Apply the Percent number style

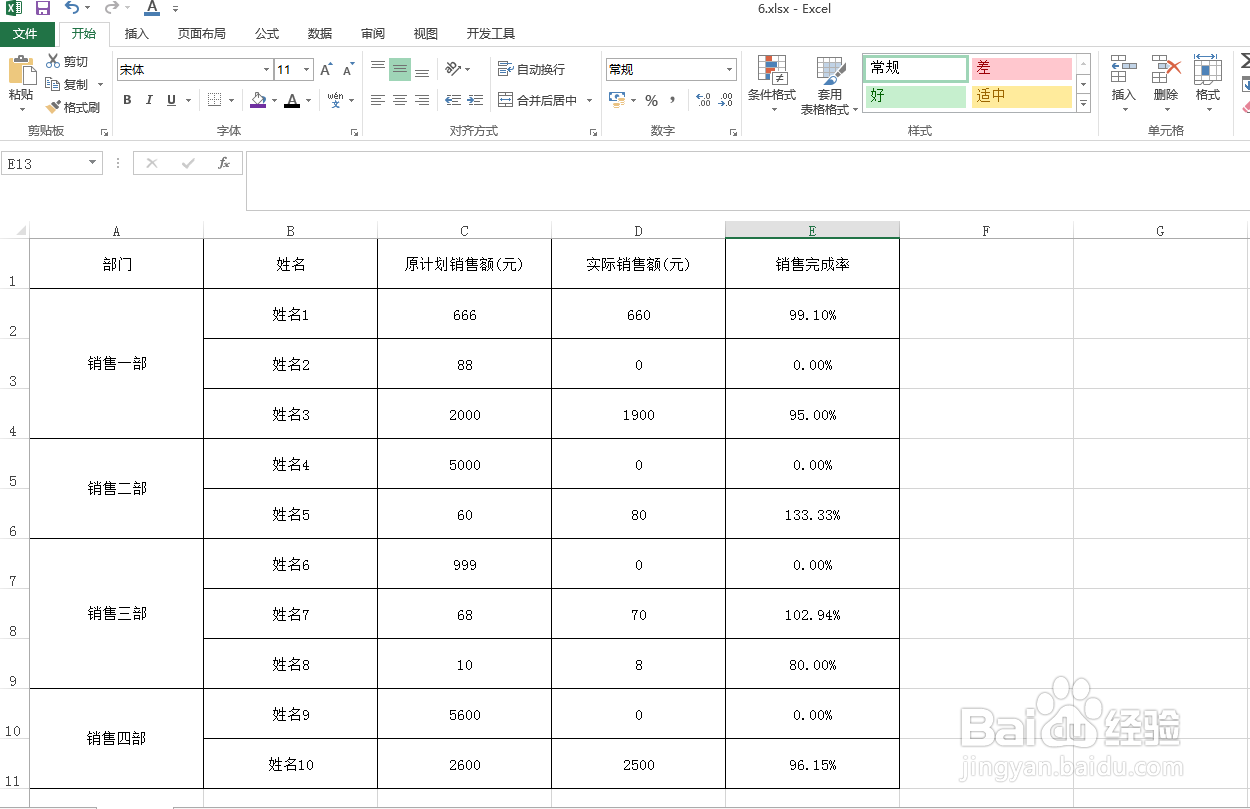point(650,100)
